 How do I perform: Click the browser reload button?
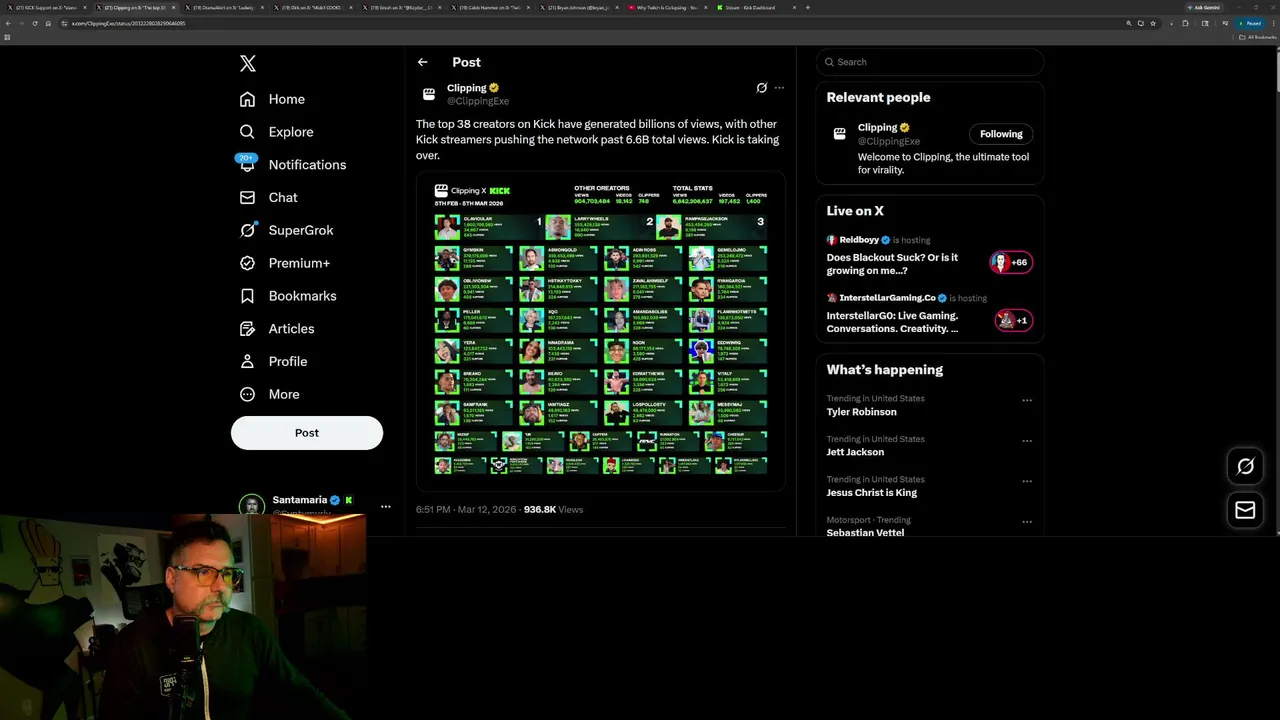[x=35, y=23]
